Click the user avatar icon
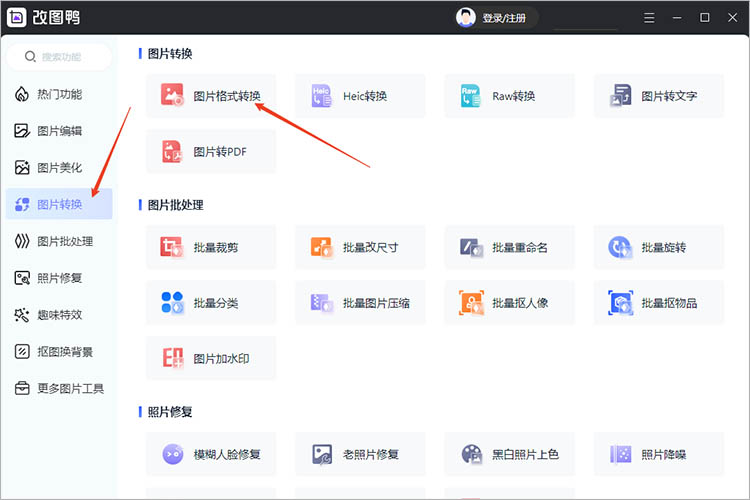Viewport: 750px width, 500px height. coord(465,18)
